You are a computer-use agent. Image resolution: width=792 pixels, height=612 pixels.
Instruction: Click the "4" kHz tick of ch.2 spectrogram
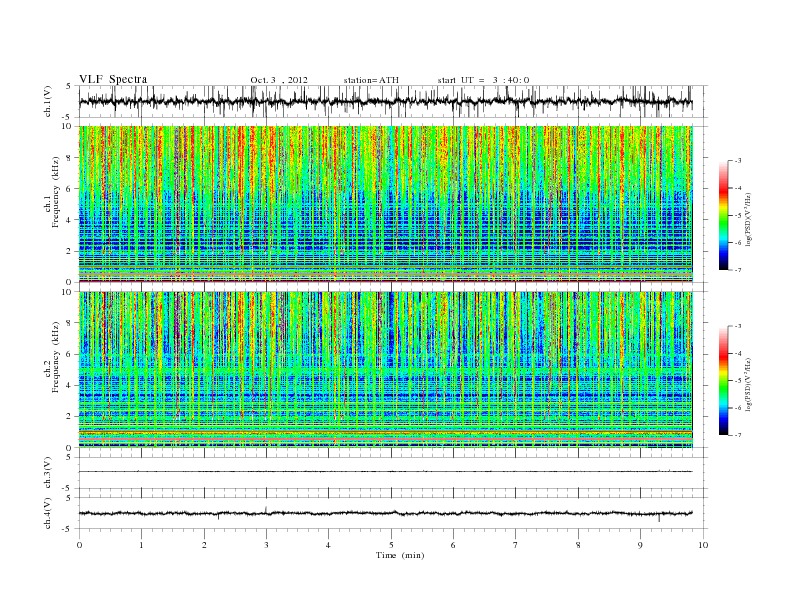coord(70,386)
